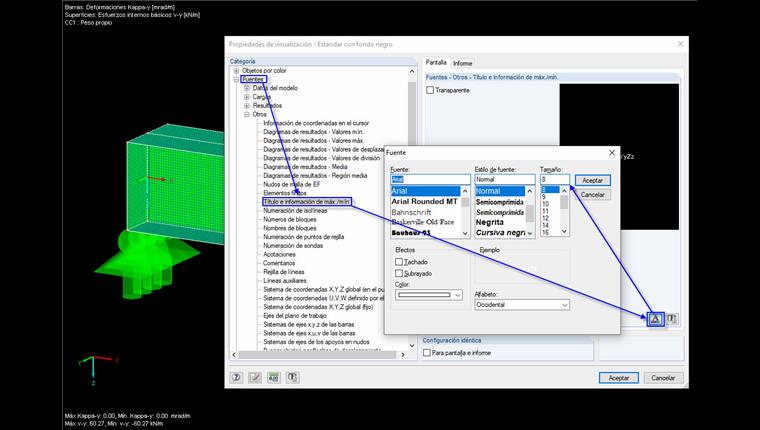The height and width of the screenshot is (430, 760).
Task: Click down arrow of font style list
Action: (530, 233)
